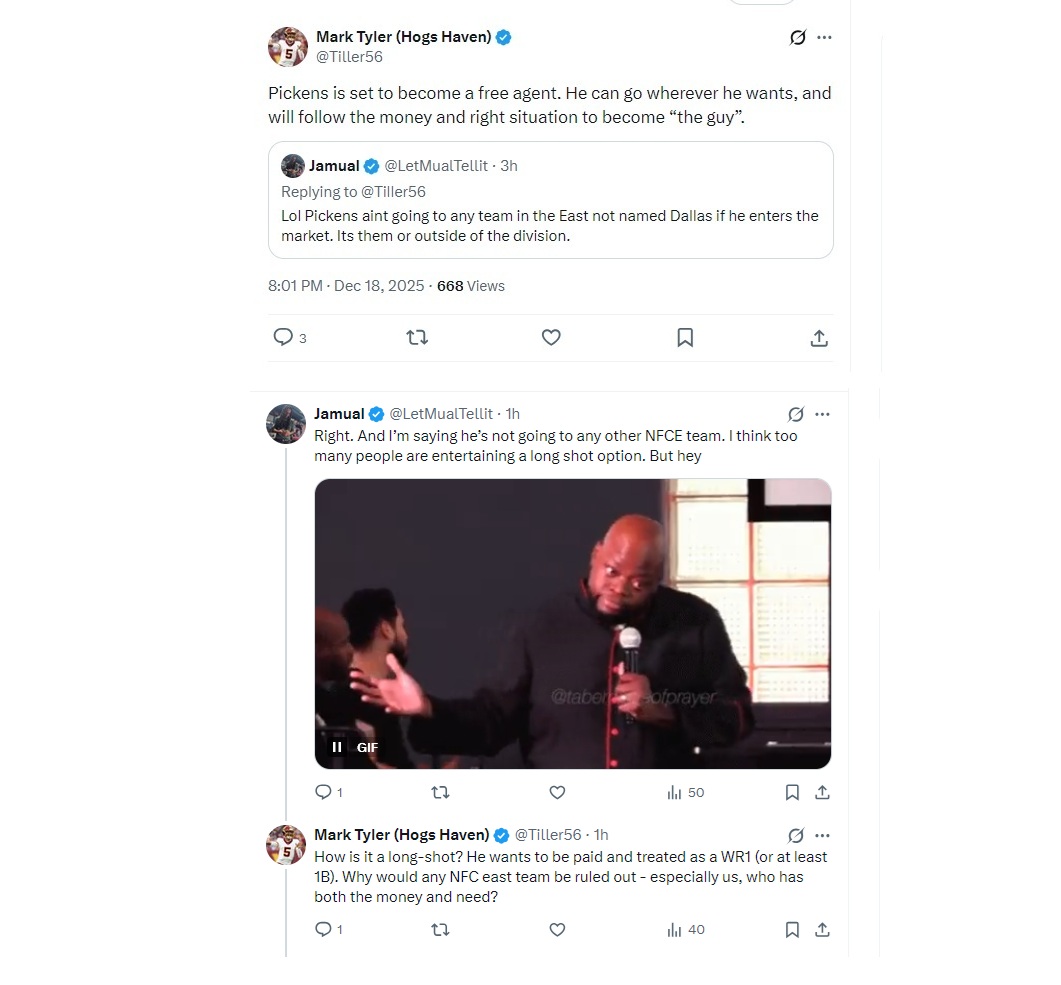Like Jamual's reply with the GIF

pyautogui.click(x=557, y=792)
